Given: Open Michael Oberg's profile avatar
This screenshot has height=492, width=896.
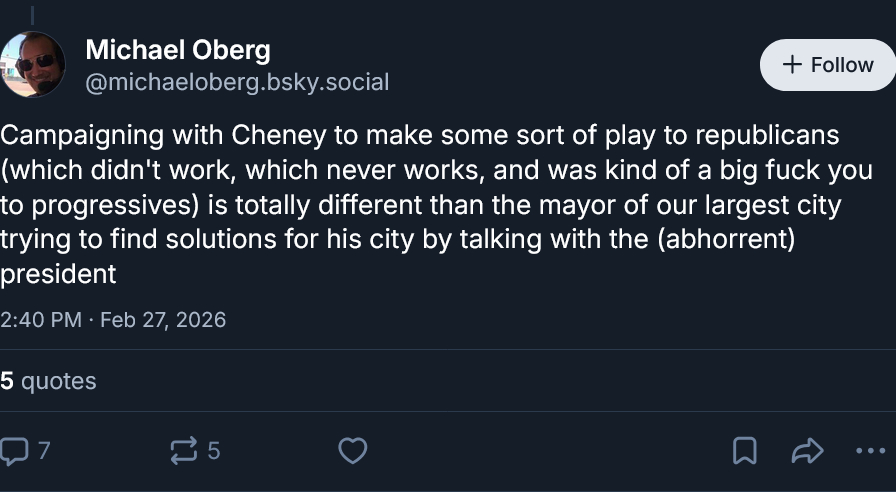Looking at the screenshot, I should [32, 64].
